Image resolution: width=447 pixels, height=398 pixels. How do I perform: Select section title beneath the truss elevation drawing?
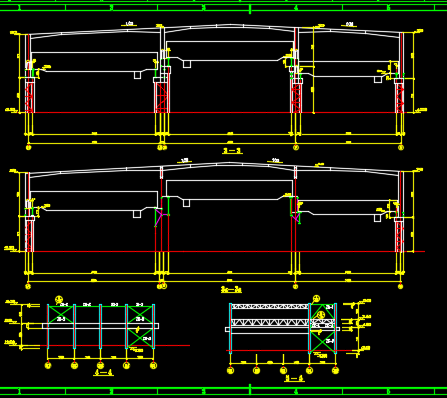coord(295,378)
